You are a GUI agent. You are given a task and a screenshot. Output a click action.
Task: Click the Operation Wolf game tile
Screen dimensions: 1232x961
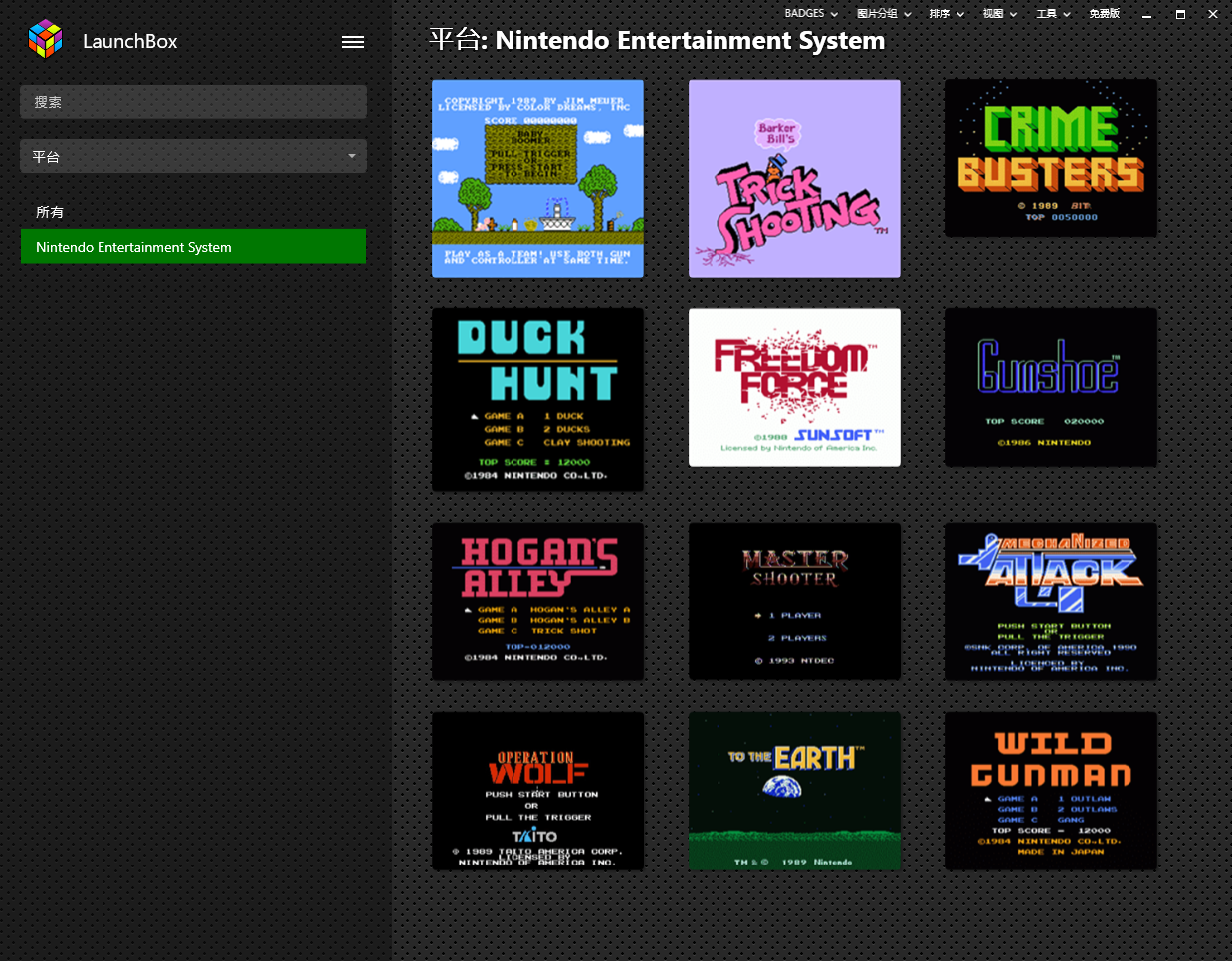coord(537,791)
